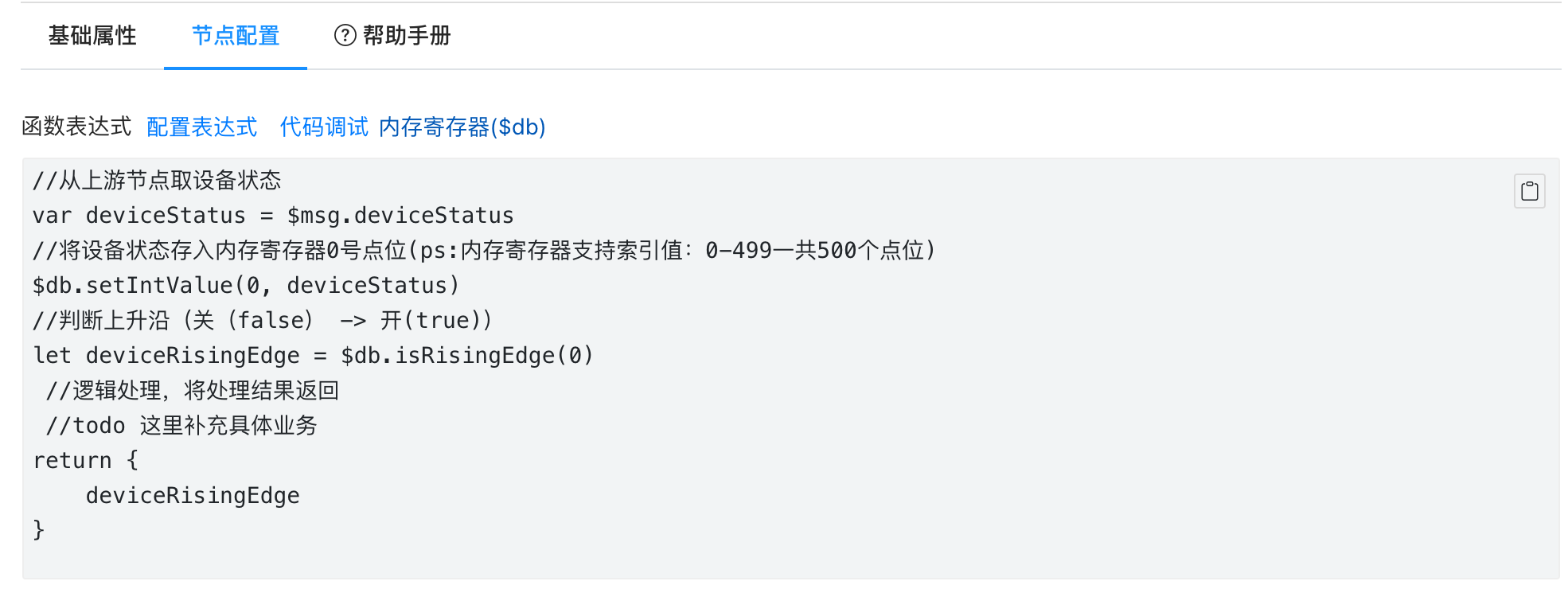Image resolution: width=1568 pixels, height=589 pixels.
Task: Click the closing brace line
Action: 38,529
